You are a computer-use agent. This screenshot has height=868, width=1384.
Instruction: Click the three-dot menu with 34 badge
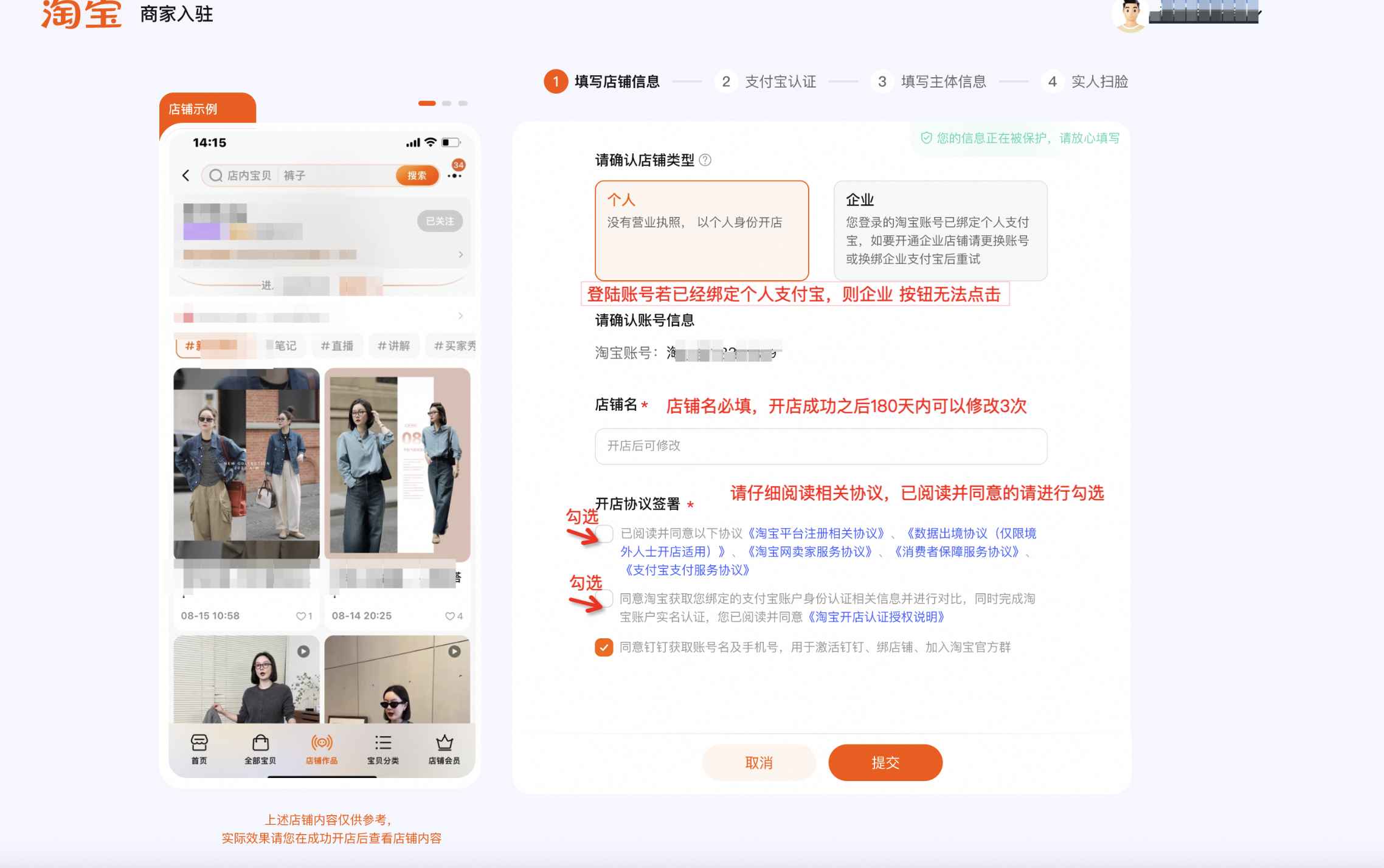point(454,176)
